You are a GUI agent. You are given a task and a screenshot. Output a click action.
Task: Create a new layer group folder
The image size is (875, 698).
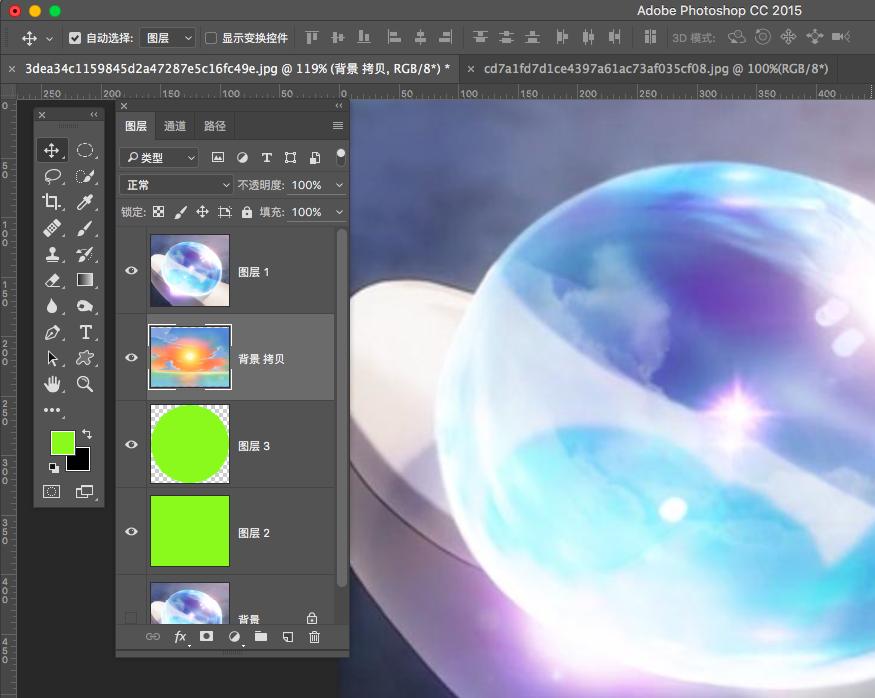pos(261,636)
